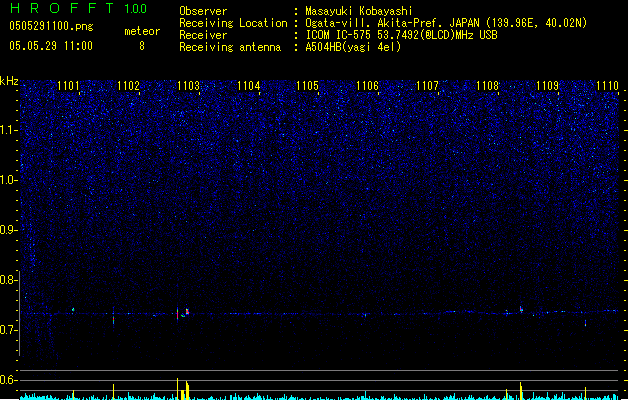629x400 pixels.
Task: Click the tallest yellow intensity spike under 1103
Action: (177, 388)
